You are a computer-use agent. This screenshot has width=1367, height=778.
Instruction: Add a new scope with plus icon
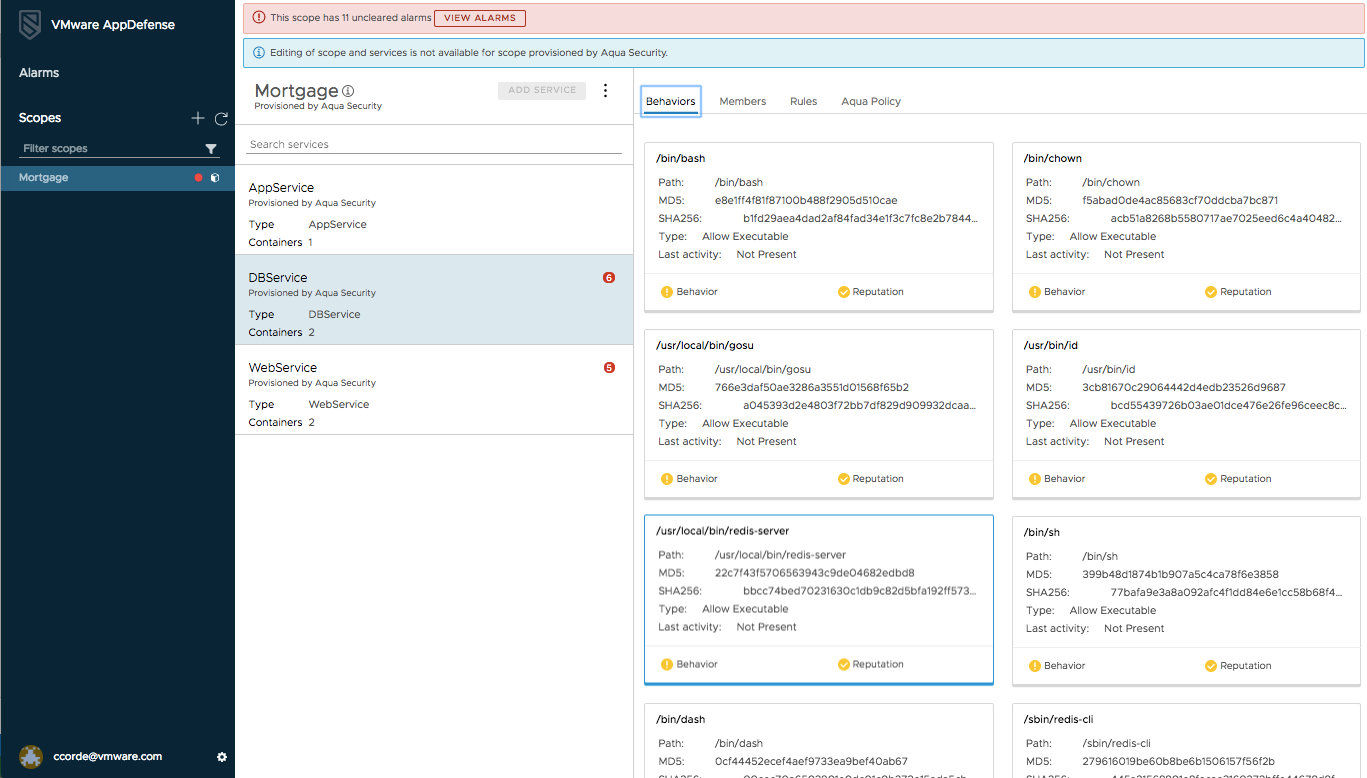pyautogui.click(x=198, y=118)
